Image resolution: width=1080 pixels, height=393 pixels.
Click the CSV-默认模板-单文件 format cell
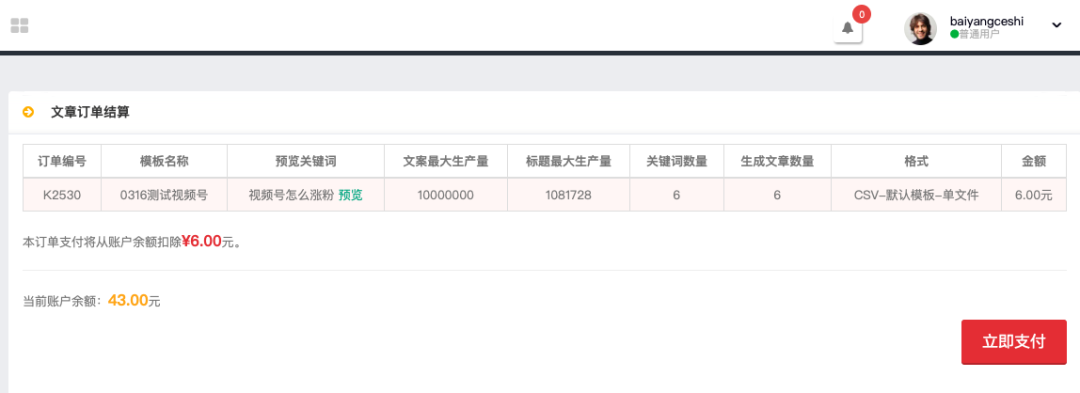point(916,195)
